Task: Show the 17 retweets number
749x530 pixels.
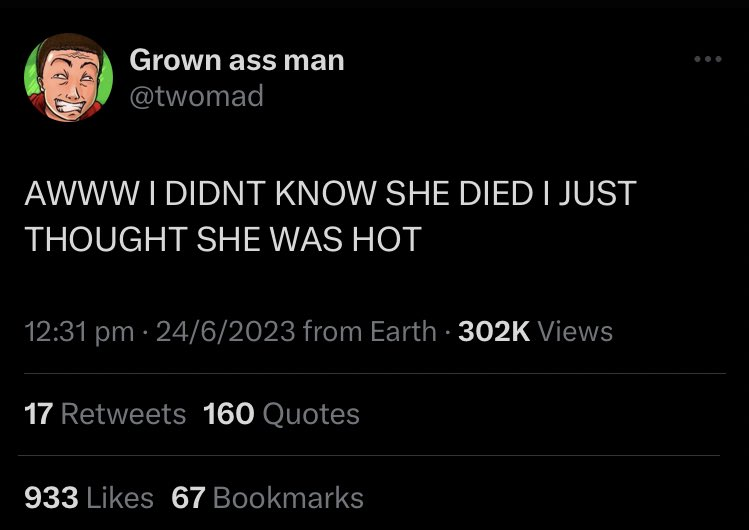Action: tap(38, 413)
